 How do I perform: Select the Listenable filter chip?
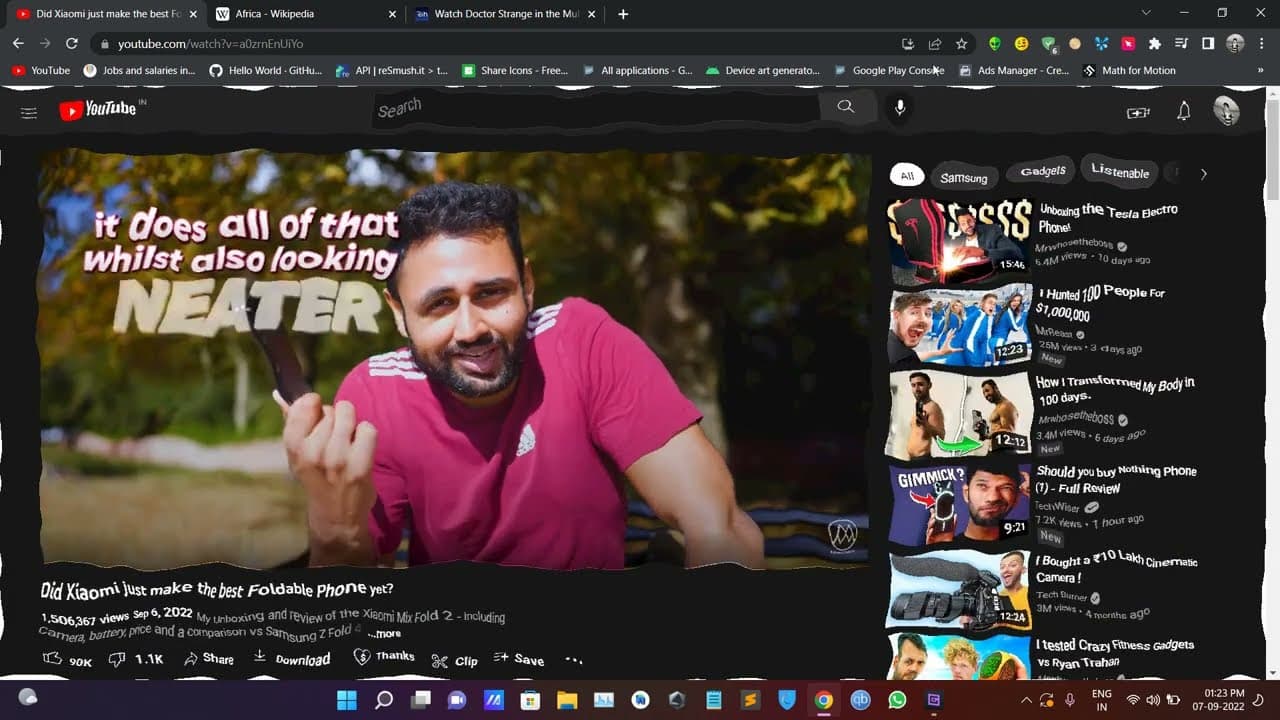pos(1120,172)
